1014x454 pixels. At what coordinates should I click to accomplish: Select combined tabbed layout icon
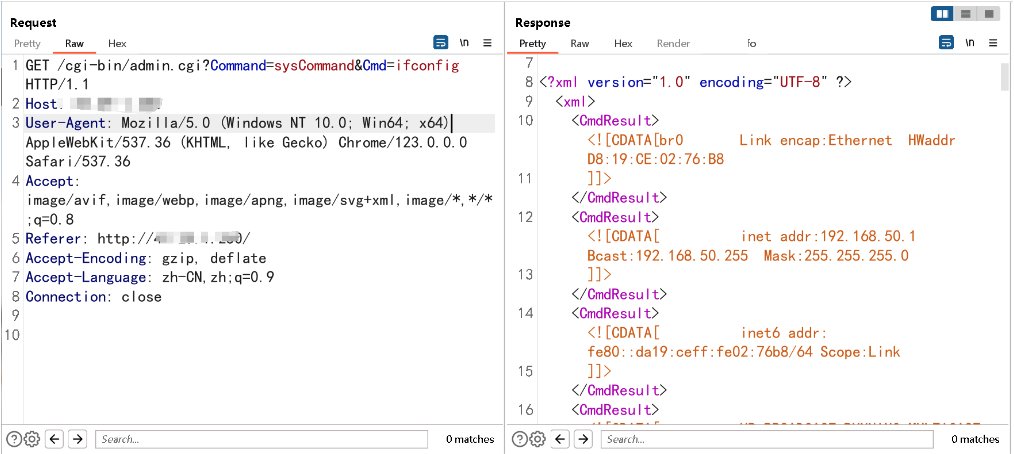[x=988, y=14]
